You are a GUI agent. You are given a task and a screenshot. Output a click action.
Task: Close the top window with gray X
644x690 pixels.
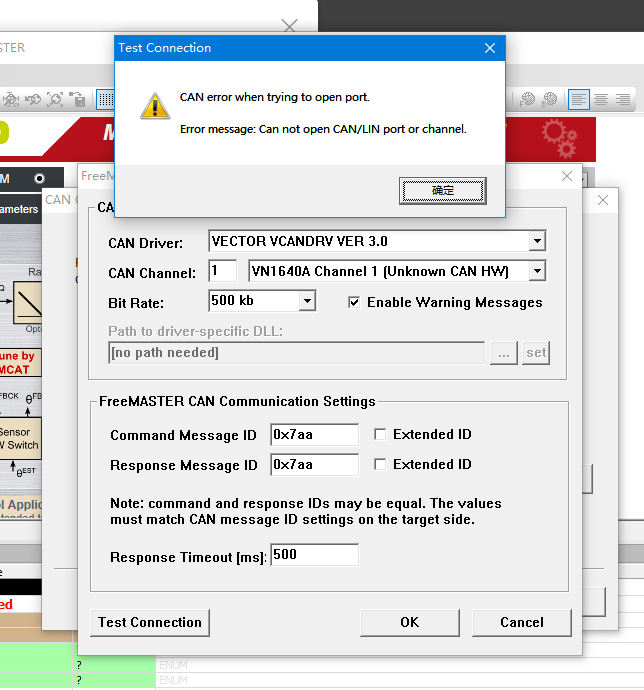pos(289,26)
